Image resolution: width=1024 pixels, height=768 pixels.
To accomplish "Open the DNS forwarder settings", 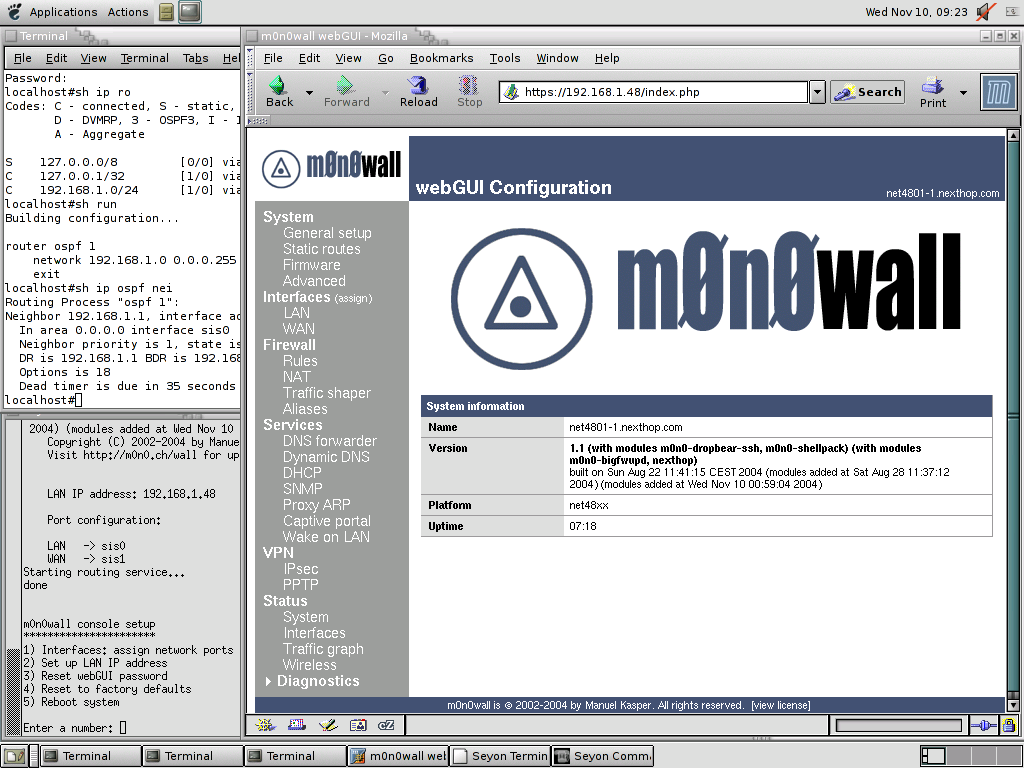I will (x=330, y=441).
